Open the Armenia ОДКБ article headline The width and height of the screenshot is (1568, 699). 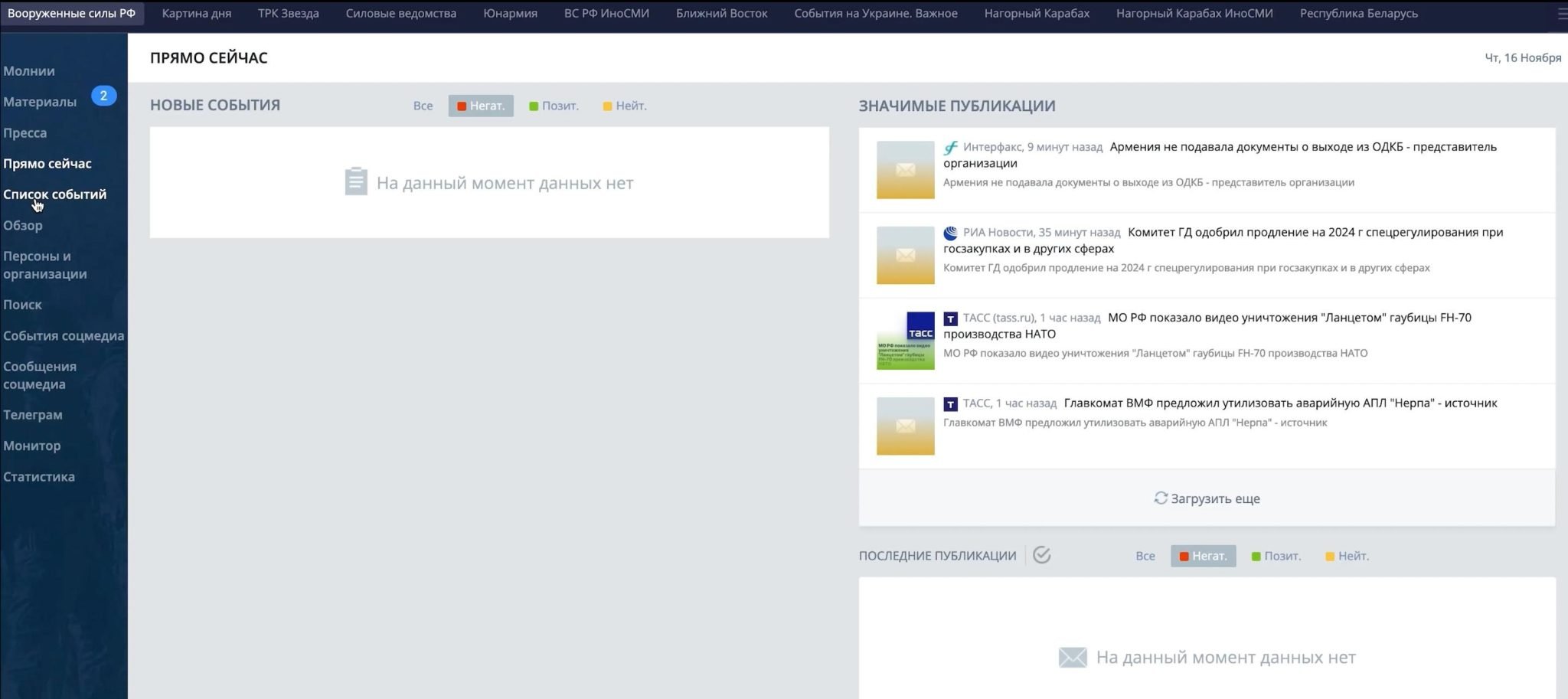coord(1302,147)
